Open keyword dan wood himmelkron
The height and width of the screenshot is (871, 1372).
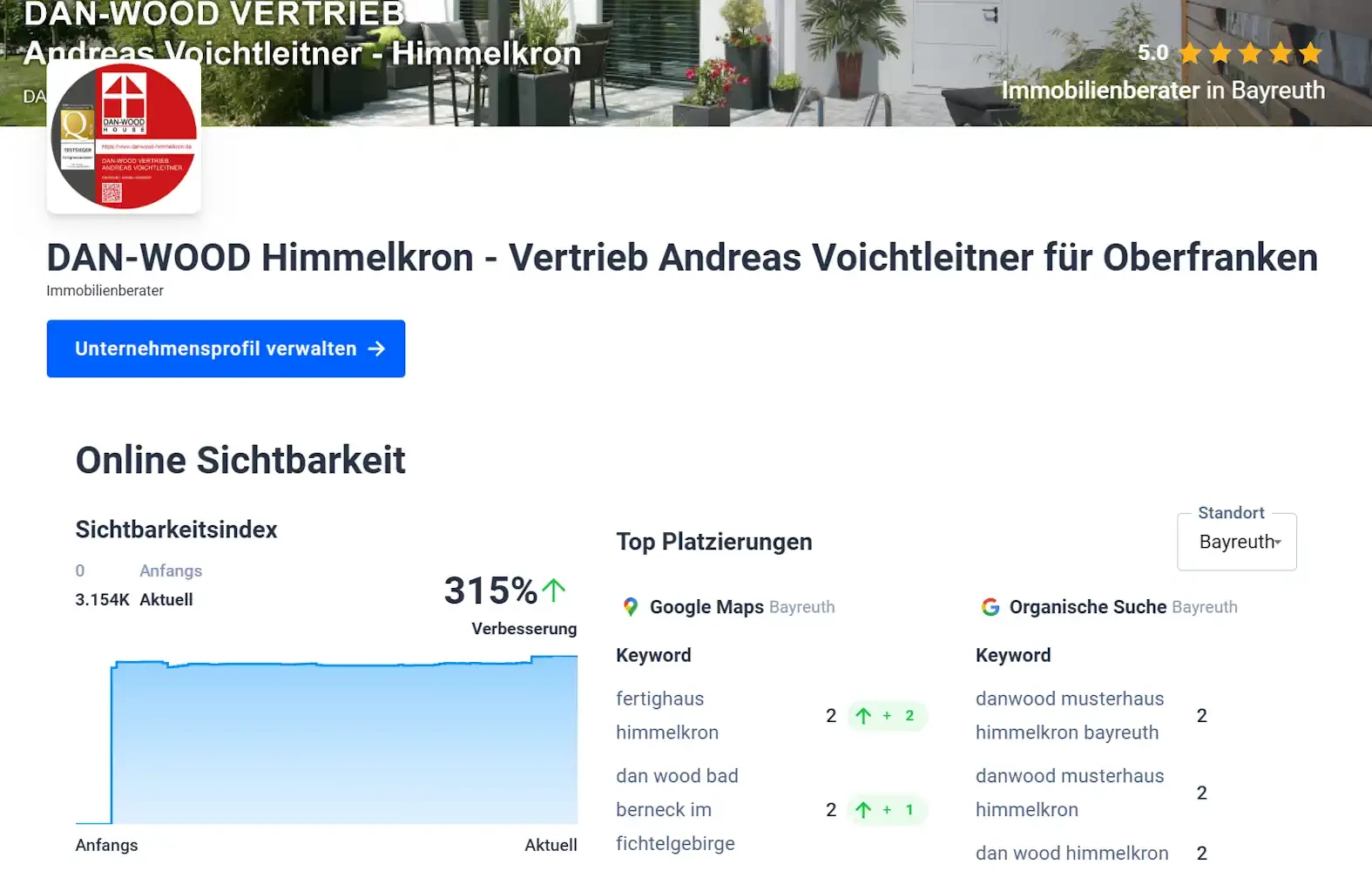point(1072,854)
